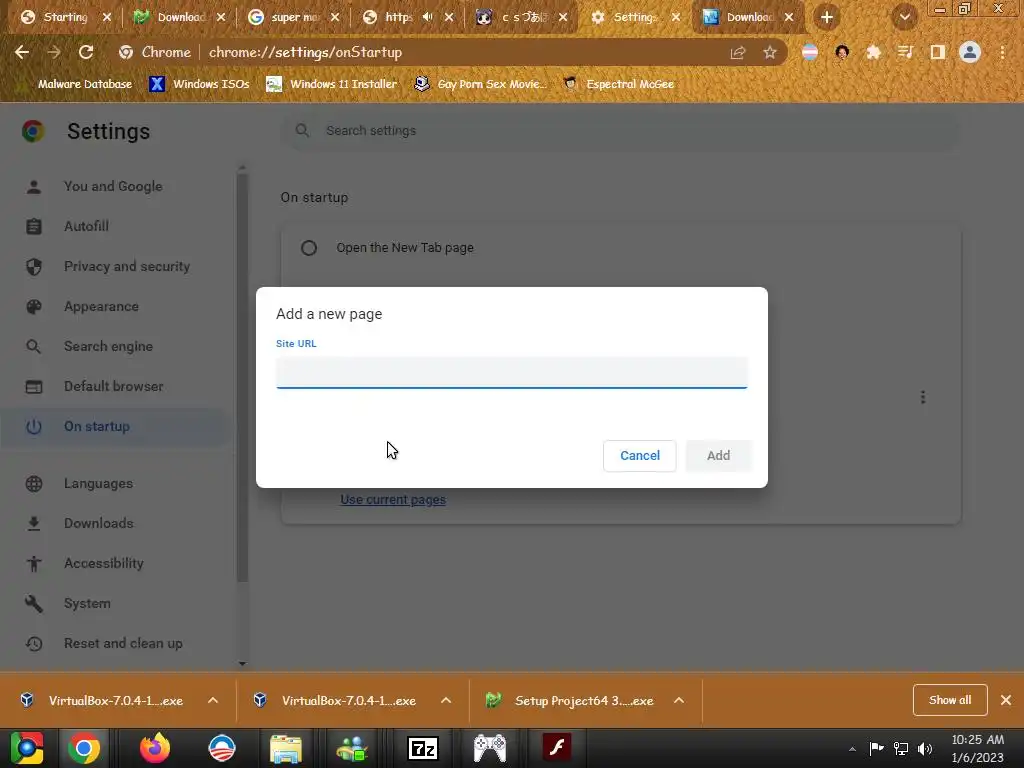
Task: Expand Setup Project64 download options arrow
Action: click(x=679, y=700)
